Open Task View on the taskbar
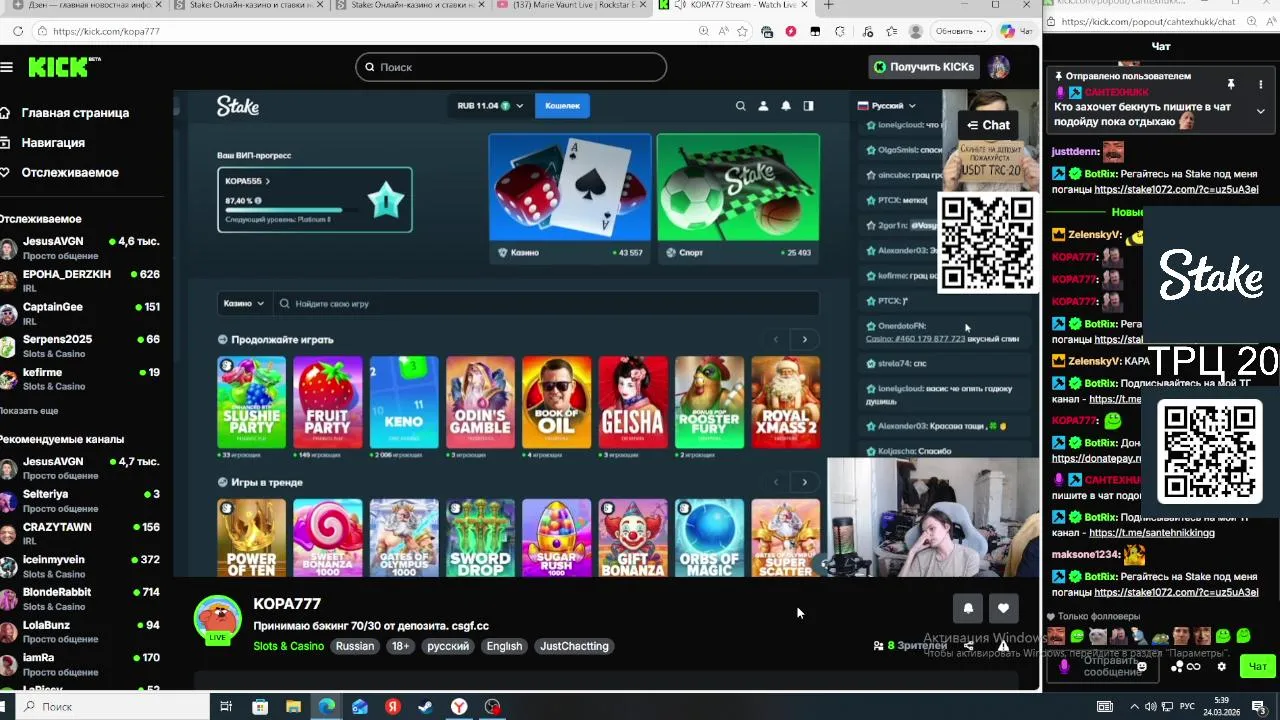Screen dimensions: 1280x720 [x=226, y=707]
